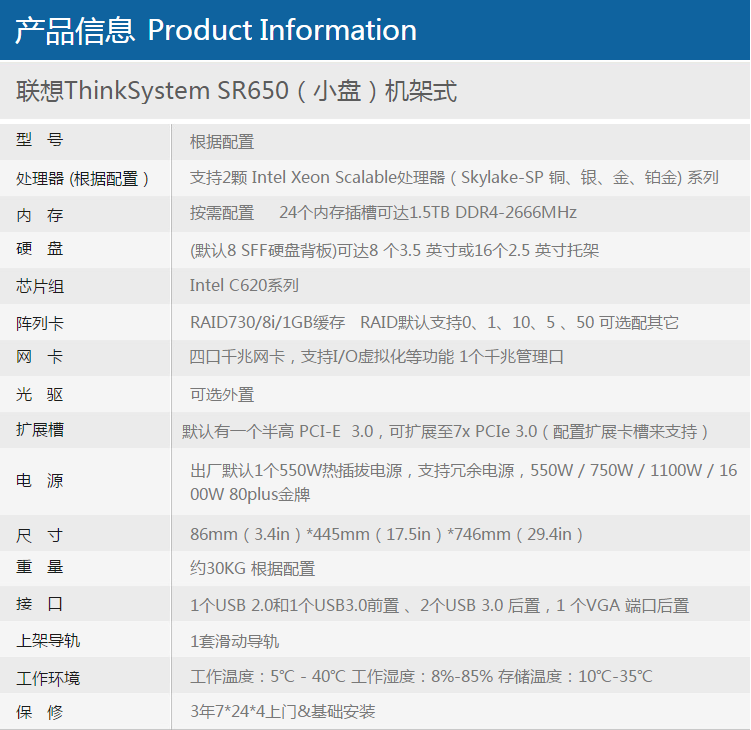Viewport: 751px width, 730px height.
Task: Select the 可选外置 value
Action: (222, 395)
